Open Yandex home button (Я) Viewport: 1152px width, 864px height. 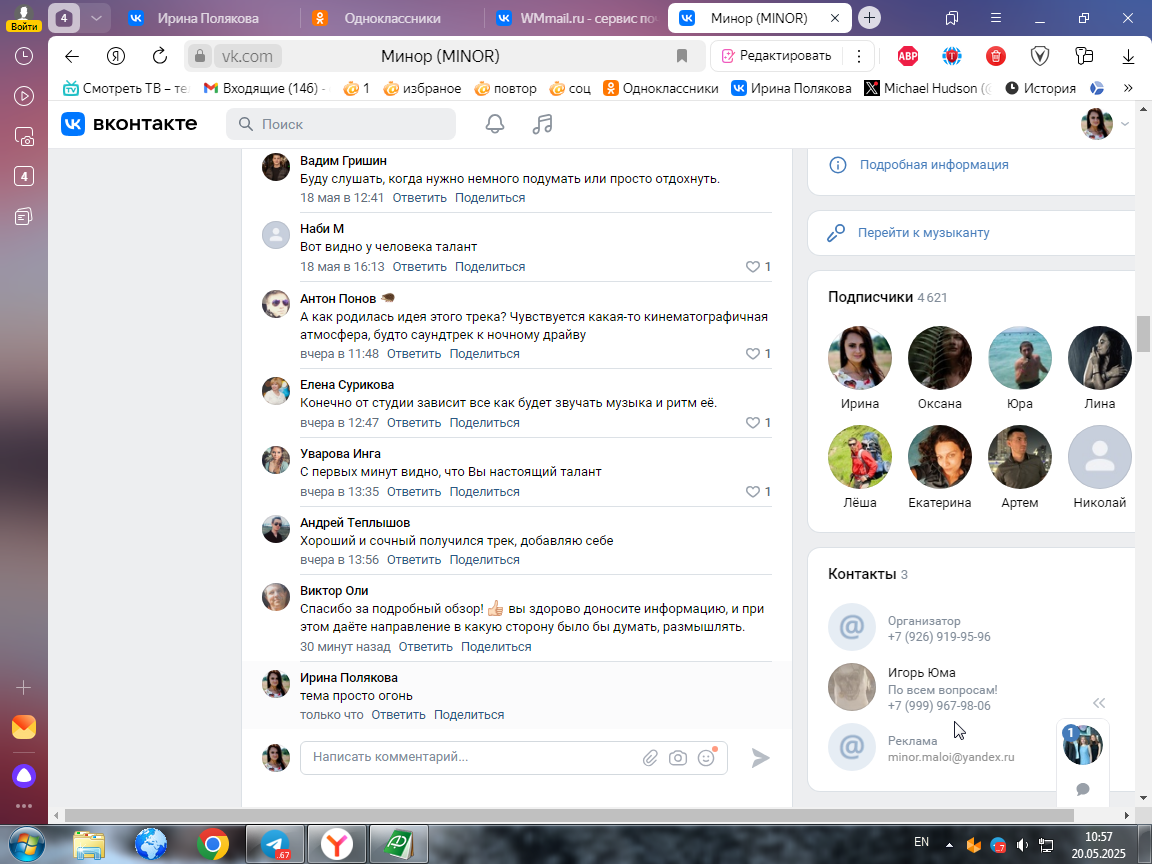pos(115,56)
